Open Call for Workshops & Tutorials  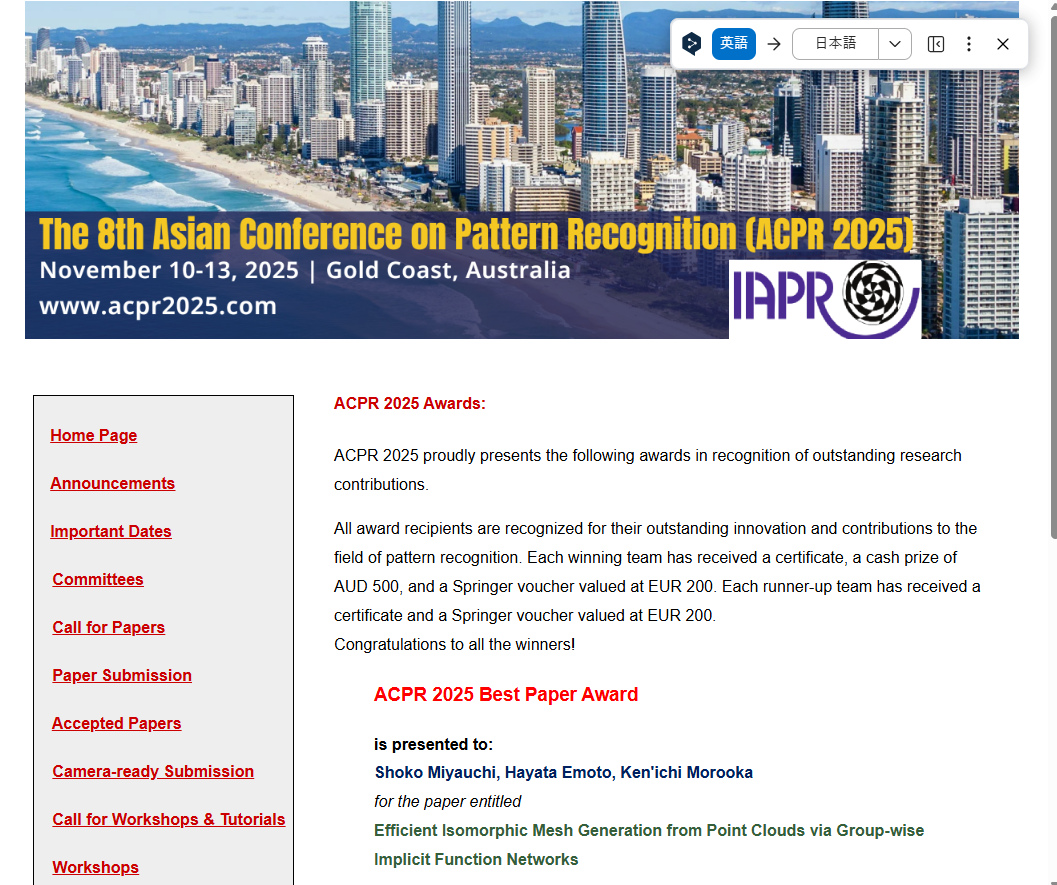click(x=169, y=819)
